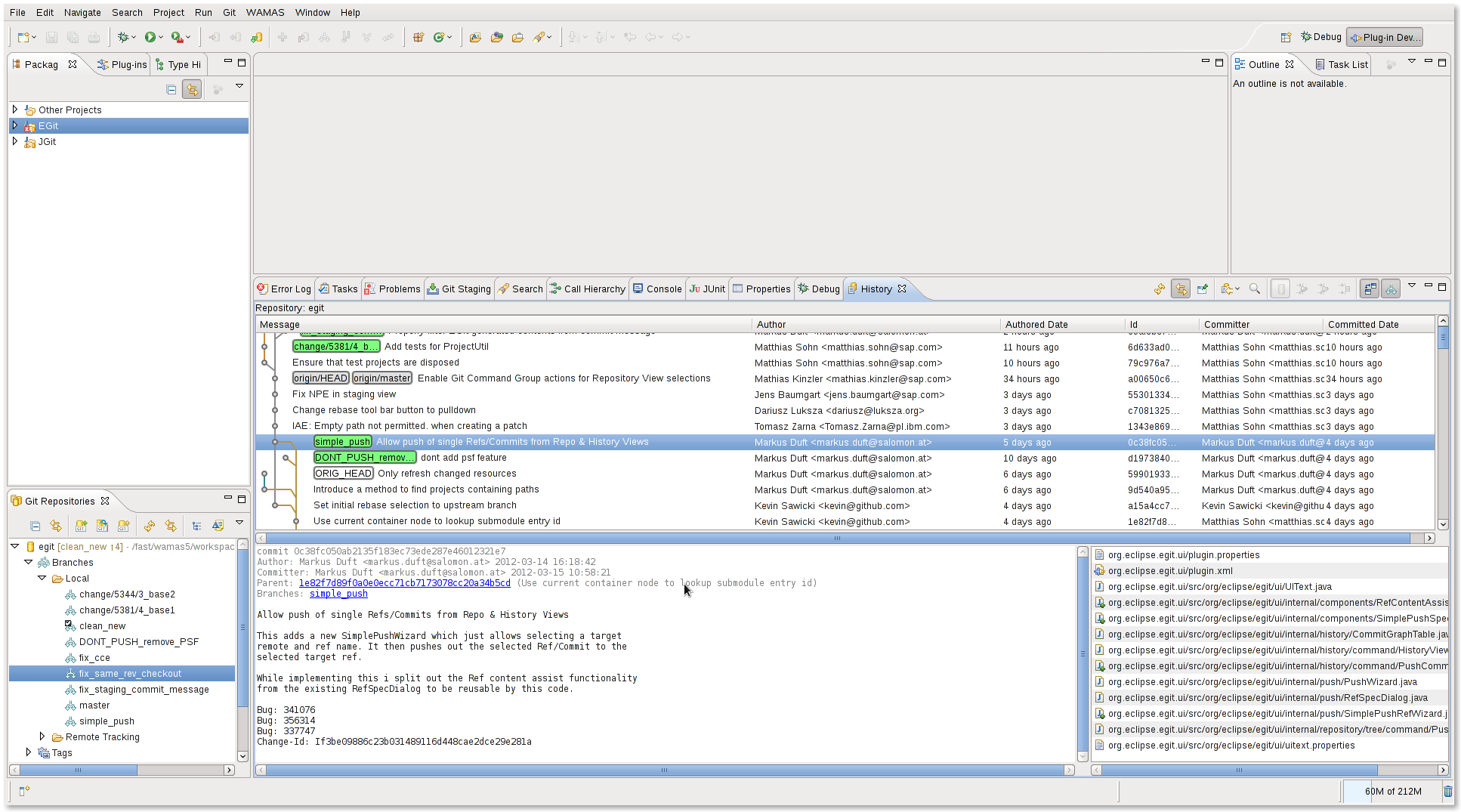1461x812 pixels.
Task: Select the master branch in Local
Action: point(94,705)
